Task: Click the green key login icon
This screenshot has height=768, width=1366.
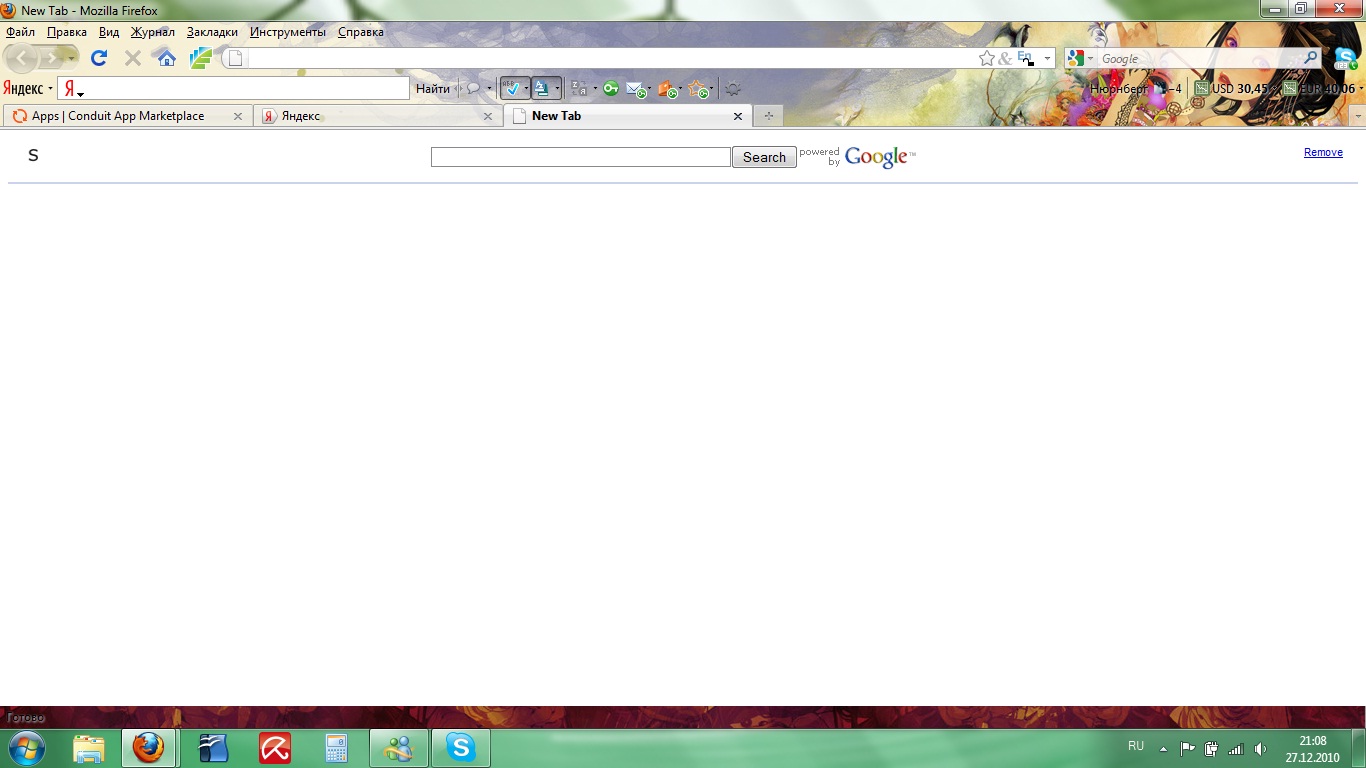Action: 610,89
